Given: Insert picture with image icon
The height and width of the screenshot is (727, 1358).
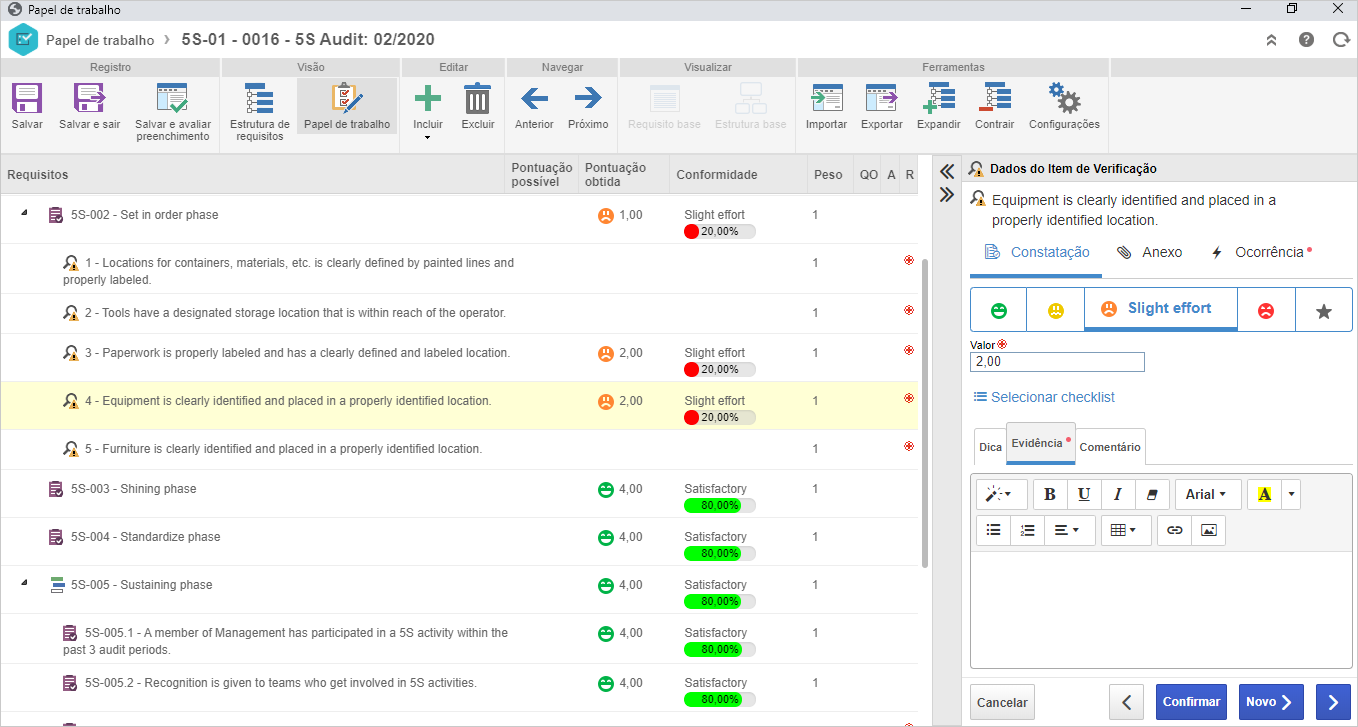Looking at the screenshot, I should (x=1209, y=530).
